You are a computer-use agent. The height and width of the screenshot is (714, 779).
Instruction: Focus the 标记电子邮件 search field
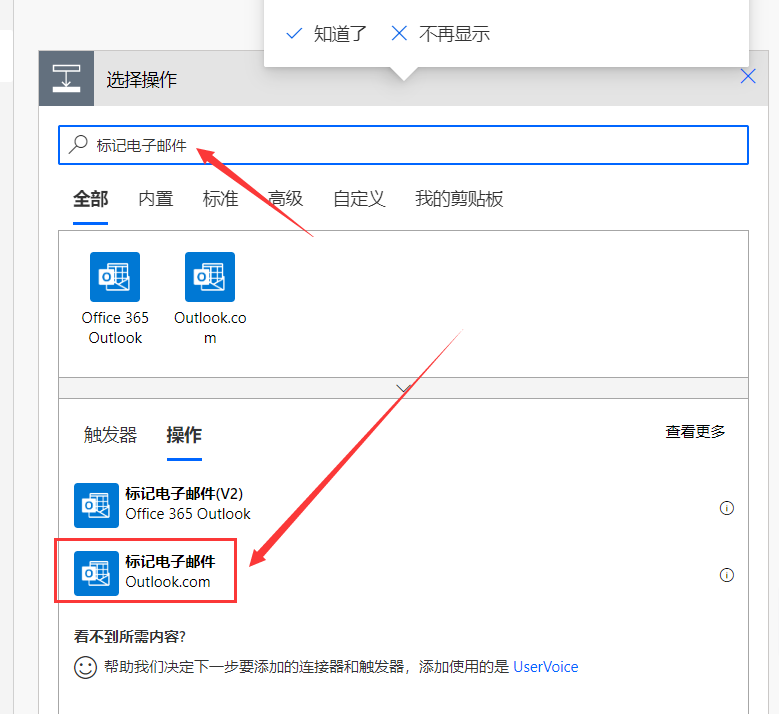click(x=403, y=145)
